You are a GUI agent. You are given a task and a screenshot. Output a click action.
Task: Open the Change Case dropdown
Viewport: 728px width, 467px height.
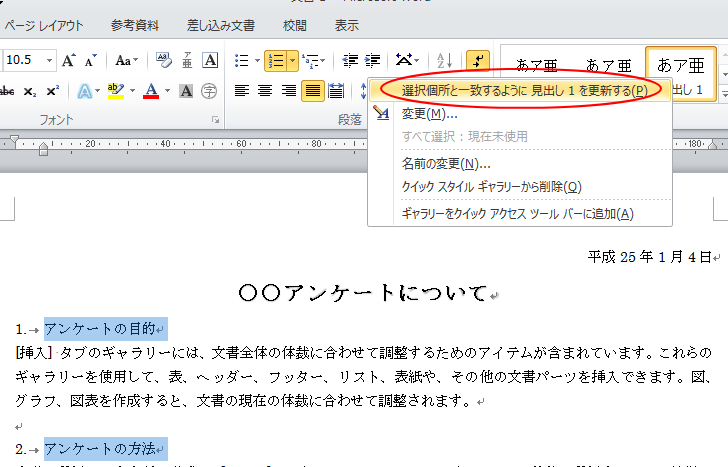[126, 60]
